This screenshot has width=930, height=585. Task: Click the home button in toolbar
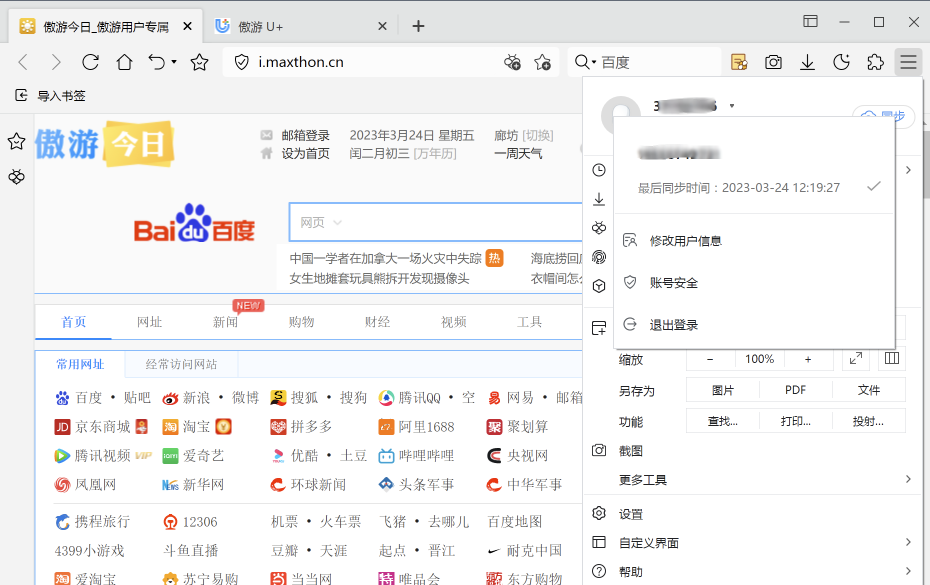coord(124,62)
